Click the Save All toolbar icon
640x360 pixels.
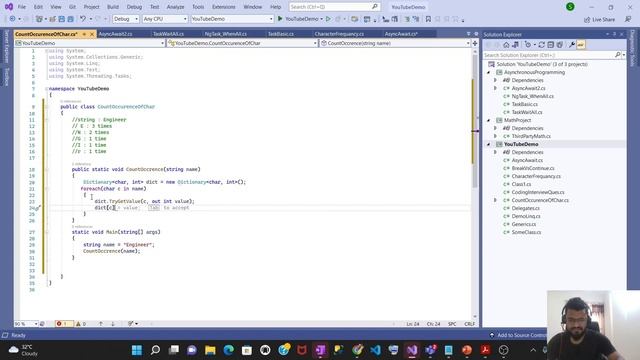[x=71, y=19]
